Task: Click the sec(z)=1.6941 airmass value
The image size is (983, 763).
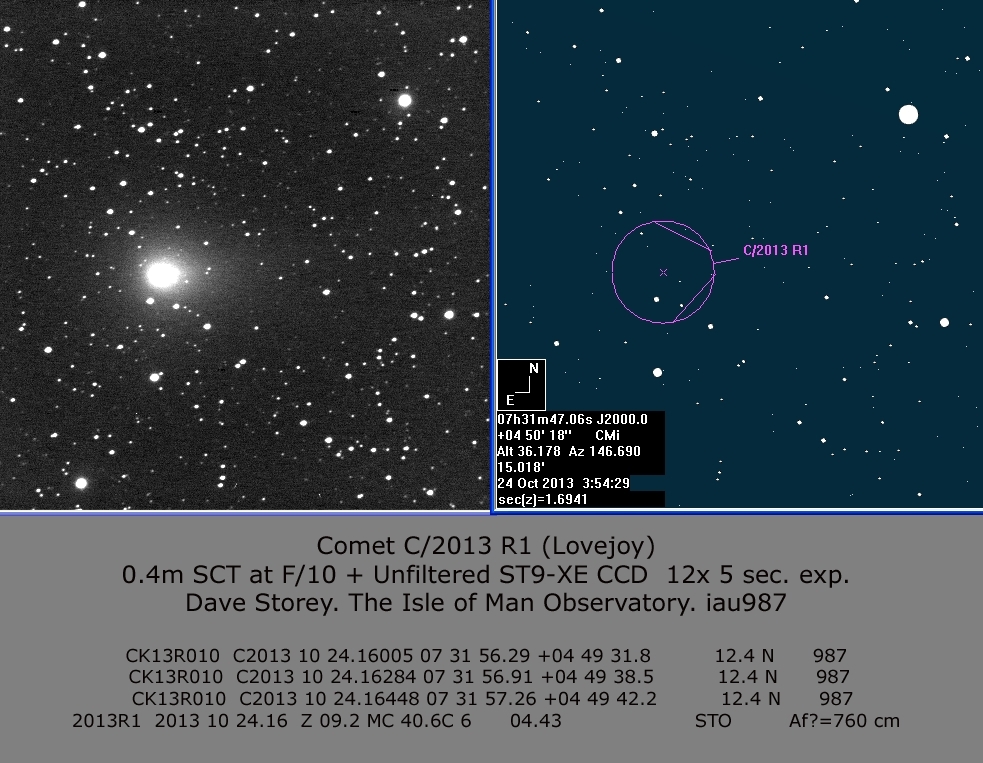Action: [542, 500]
